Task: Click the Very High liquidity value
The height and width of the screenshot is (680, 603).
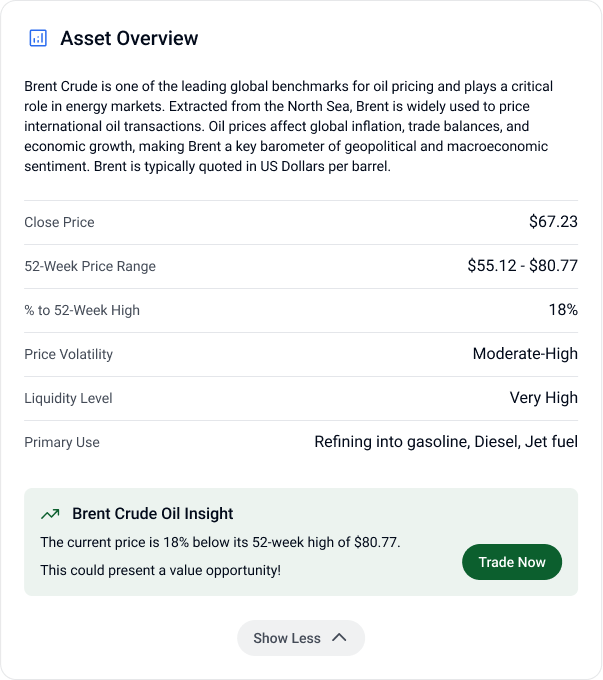Action: pyautogui.click(x=543, y=398)
